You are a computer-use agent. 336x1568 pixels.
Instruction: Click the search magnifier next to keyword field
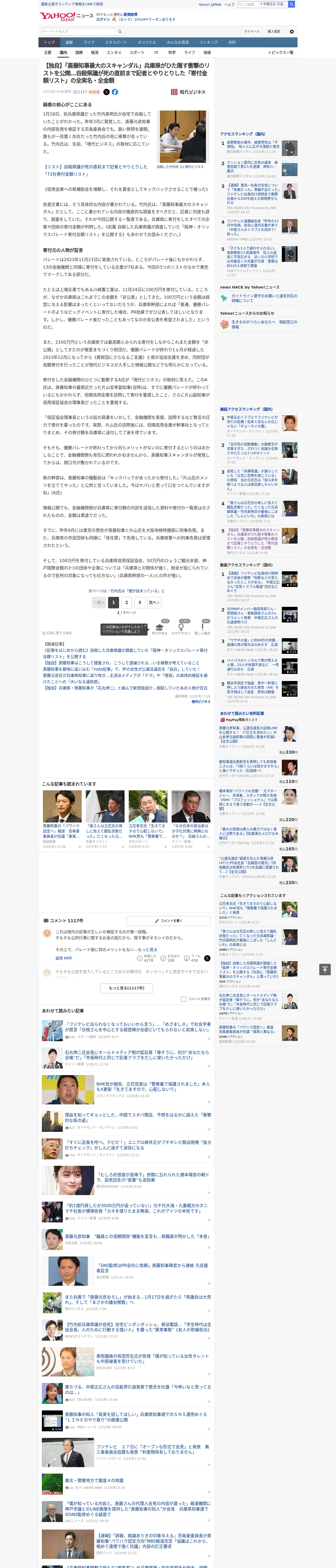click(120, 32)
